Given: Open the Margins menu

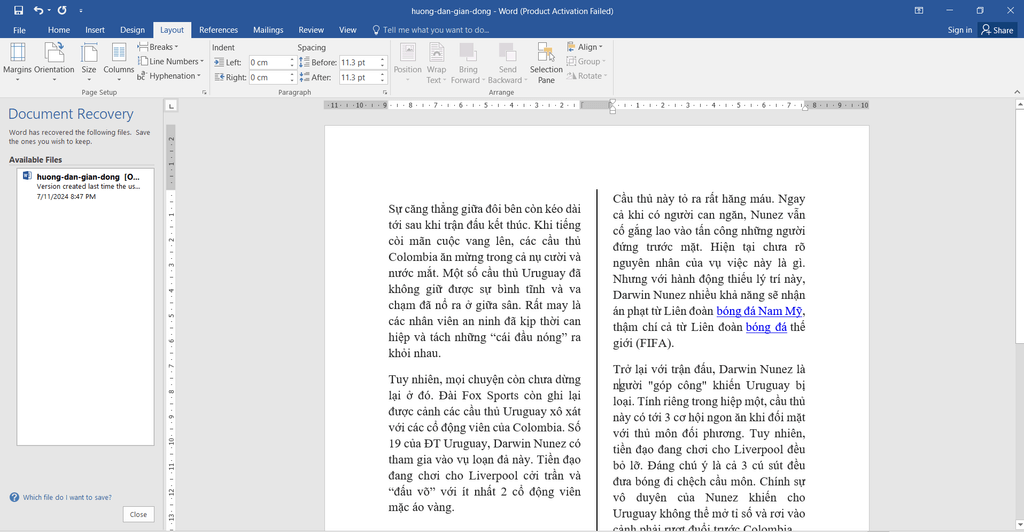Looking at the screenshot, I should point(18,61).
